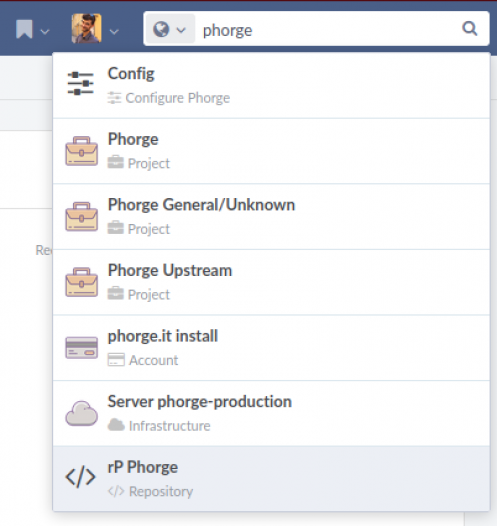Click the repository code brackets icon
497x526 pixels.
pos(80,477)
